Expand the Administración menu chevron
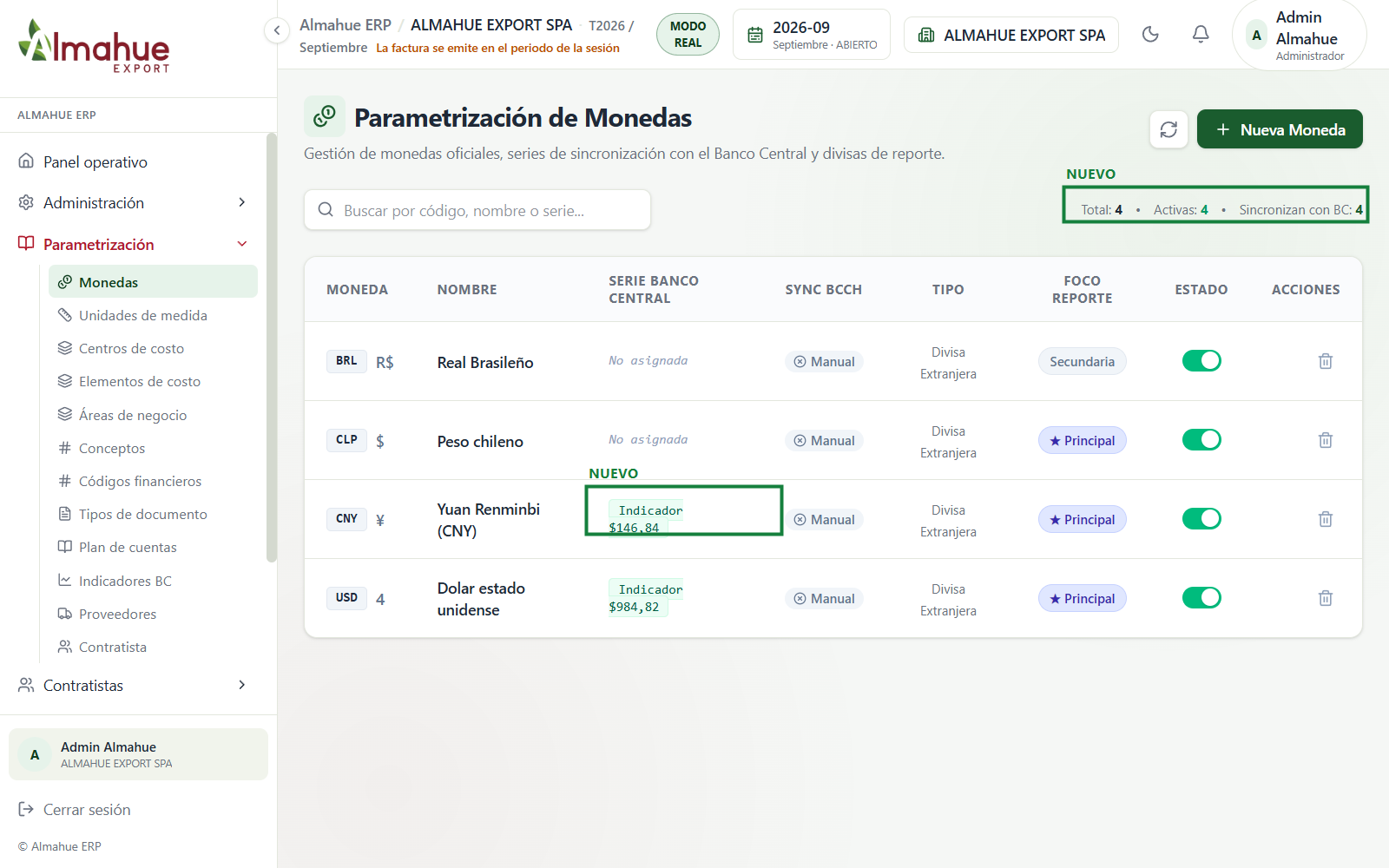Viewport: 1389px width, 868px height. 242,202
